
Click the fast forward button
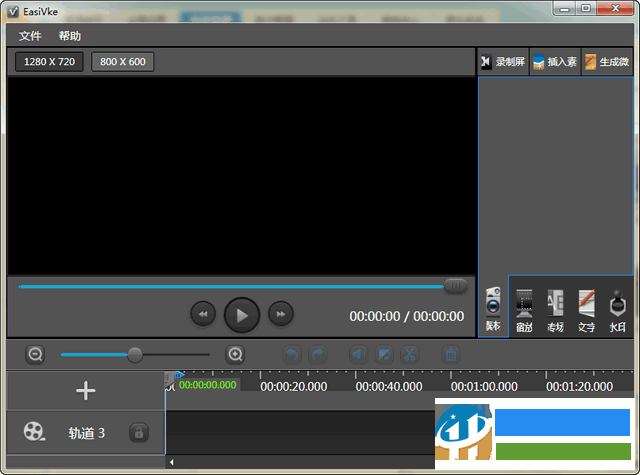[x=281, y=314]
